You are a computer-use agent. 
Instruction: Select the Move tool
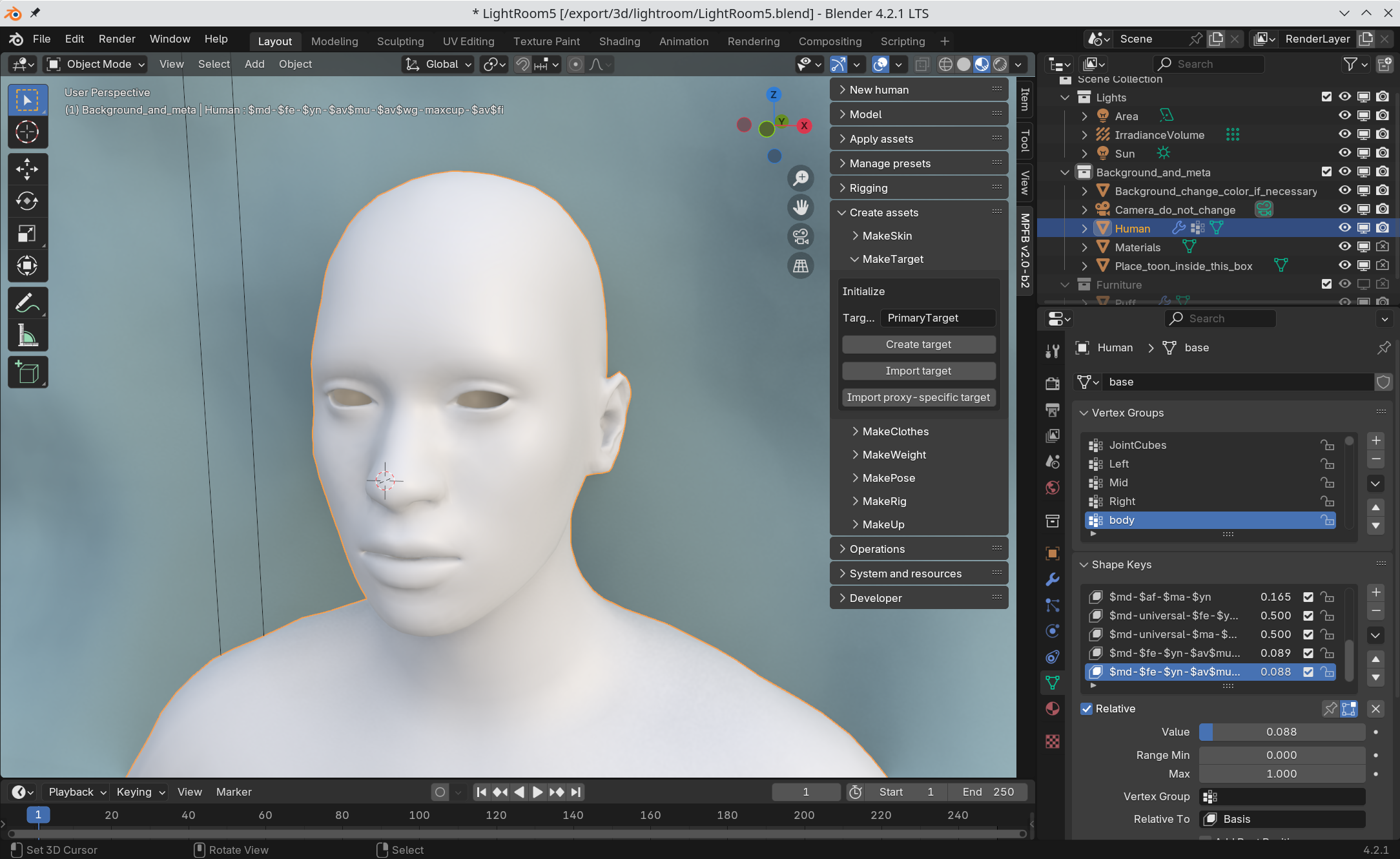coord(27,170)
